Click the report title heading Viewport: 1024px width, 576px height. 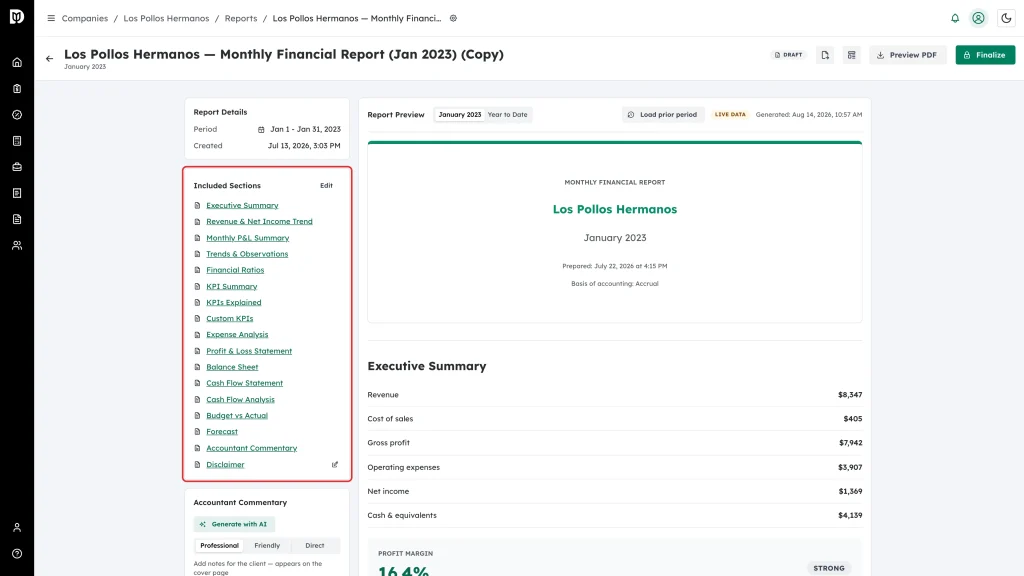coord(283,54)
